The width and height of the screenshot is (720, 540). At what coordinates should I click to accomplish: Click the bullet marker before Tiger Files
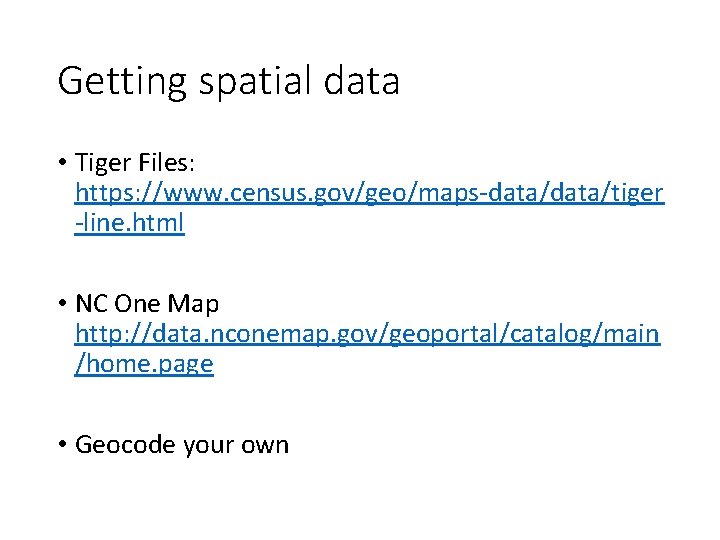(x=62, y=162)
